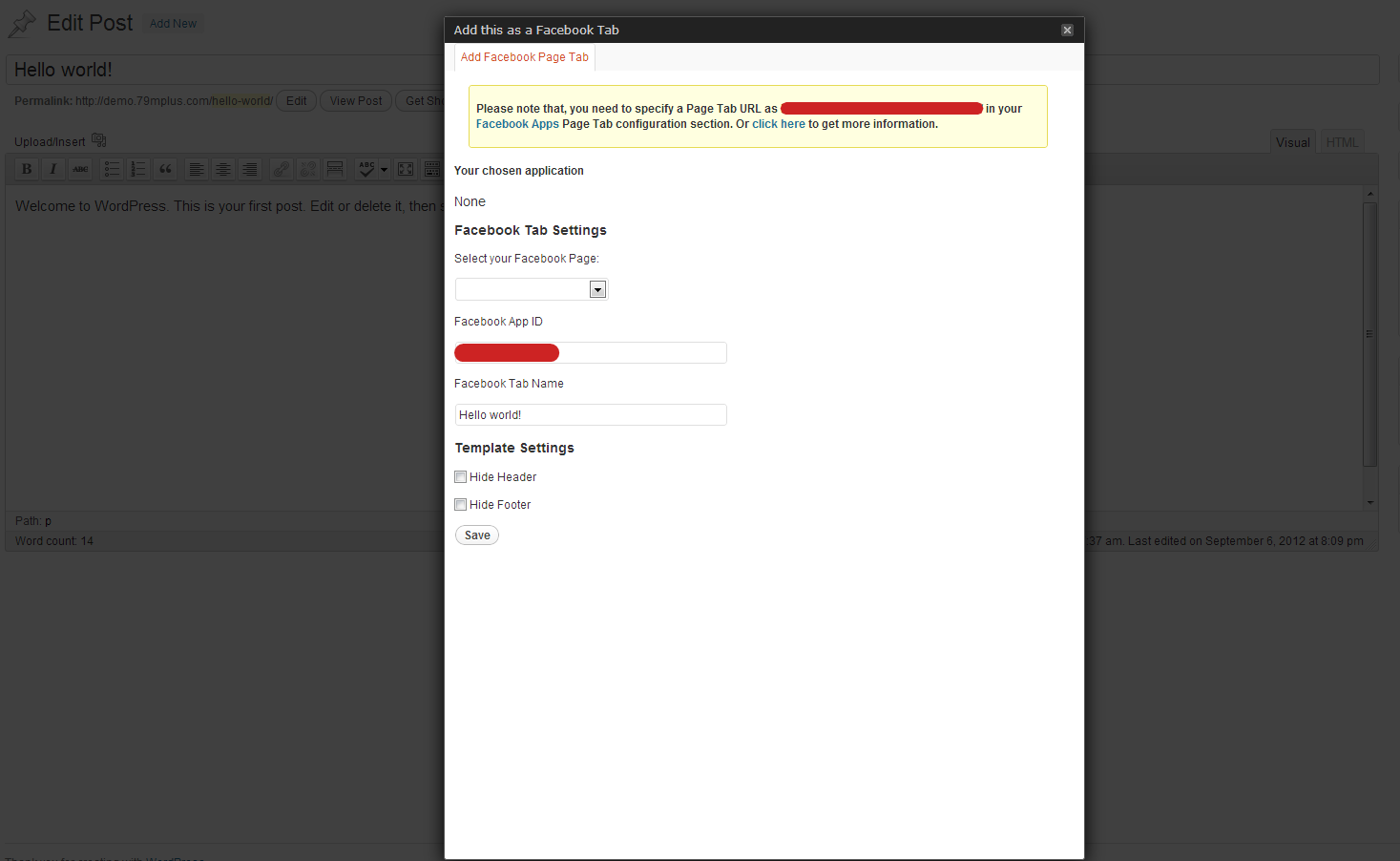This screenshot has height=861, width=1400.
Task: Align text center in editor
Action: click(222, 169)
